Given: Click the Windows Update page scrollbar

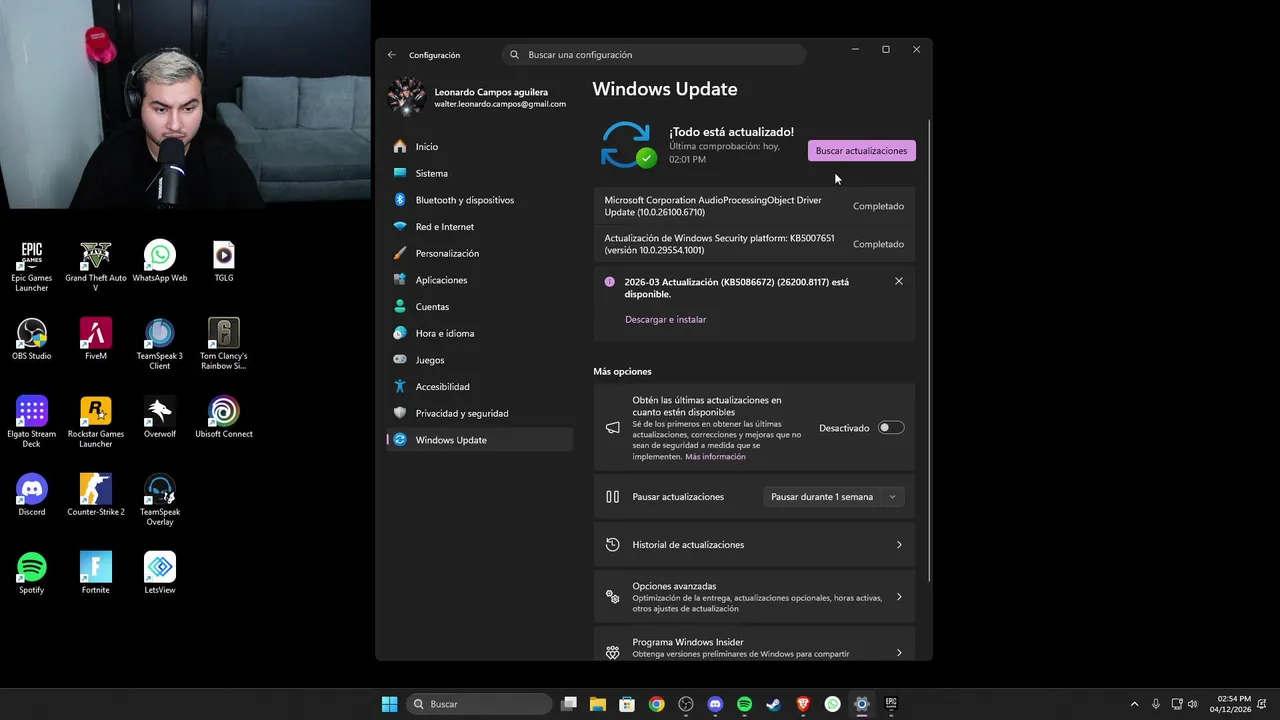Looking at the screenshot, I should point(930,350).
